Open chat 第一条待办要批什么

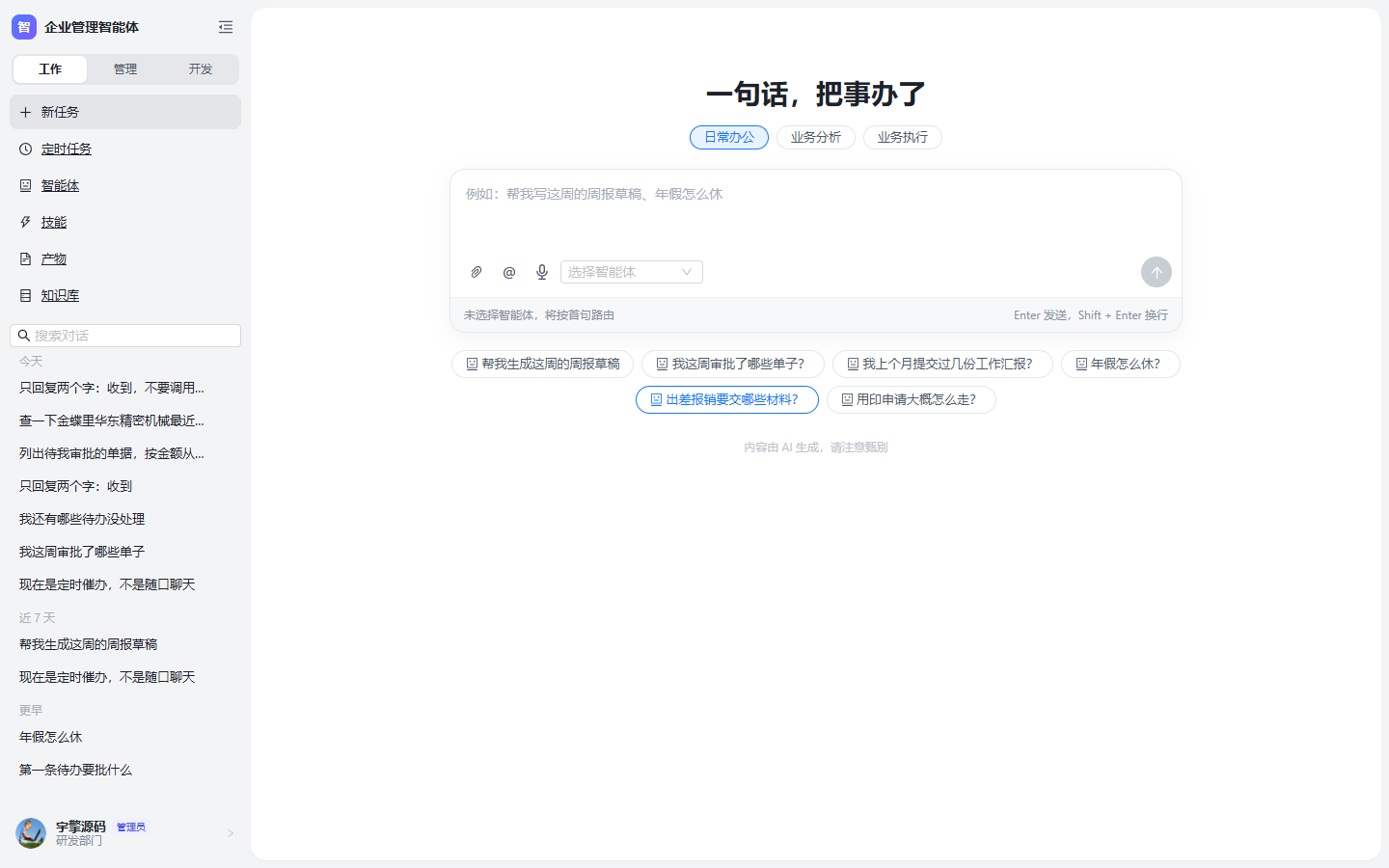click(x=125, y=770)
